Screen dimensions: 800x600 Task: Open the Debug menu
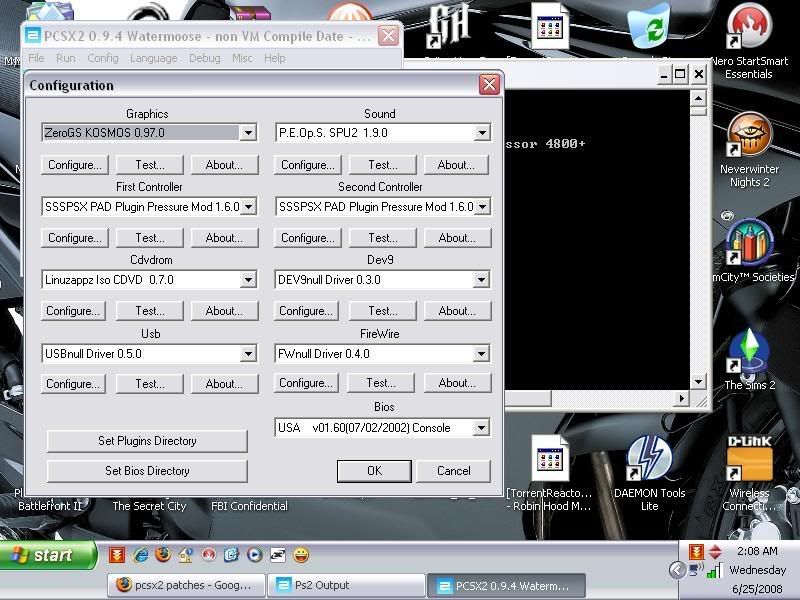coord(205,58)
